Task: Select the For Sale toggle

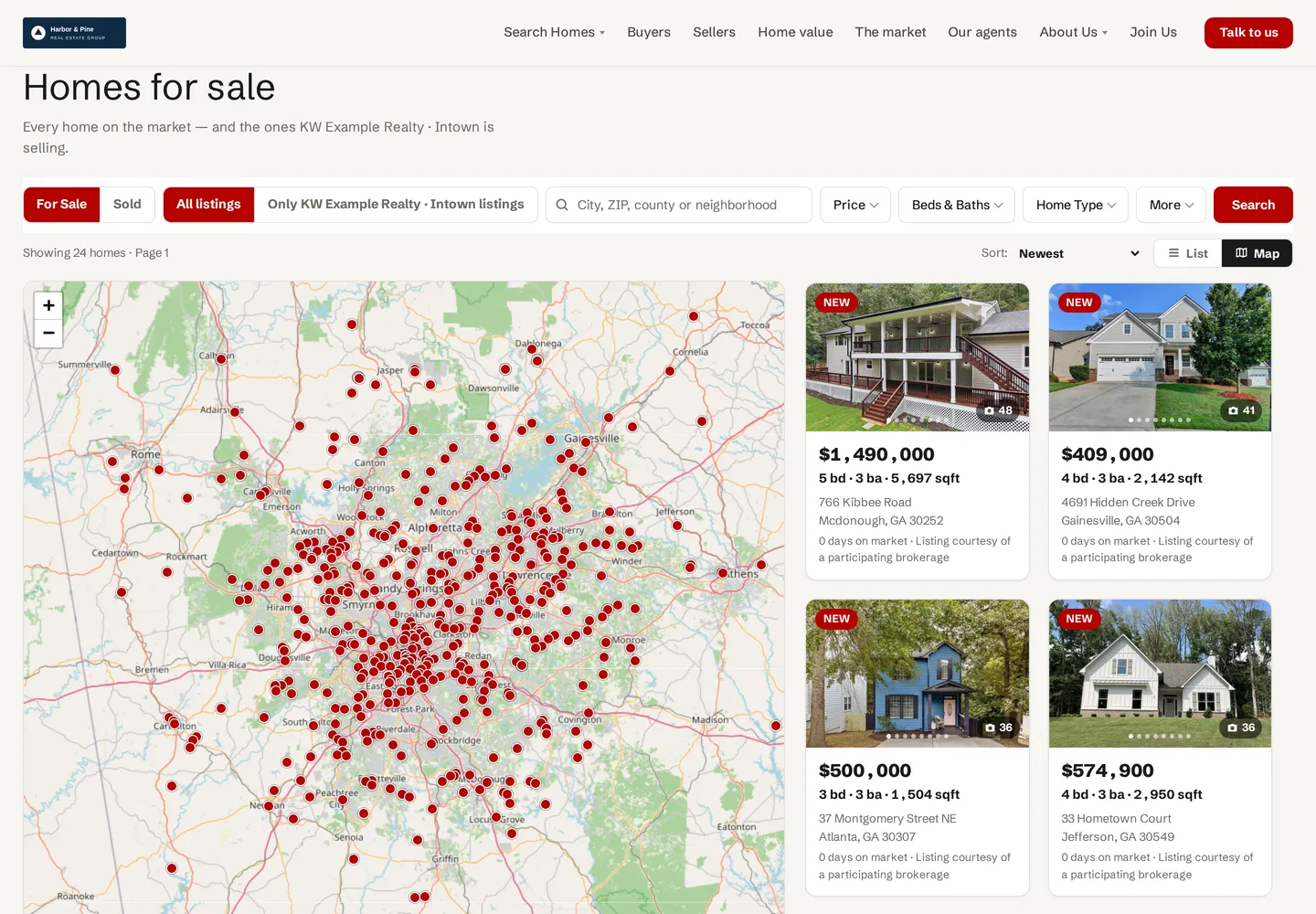Action: click(x=62, y=205)
